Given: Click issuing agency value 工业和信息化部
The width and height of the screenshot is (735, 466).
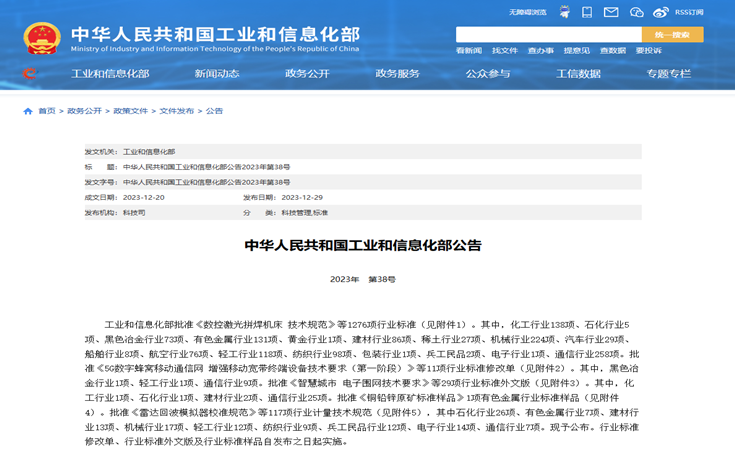Looking at the screenshot, I should (149, 152).
